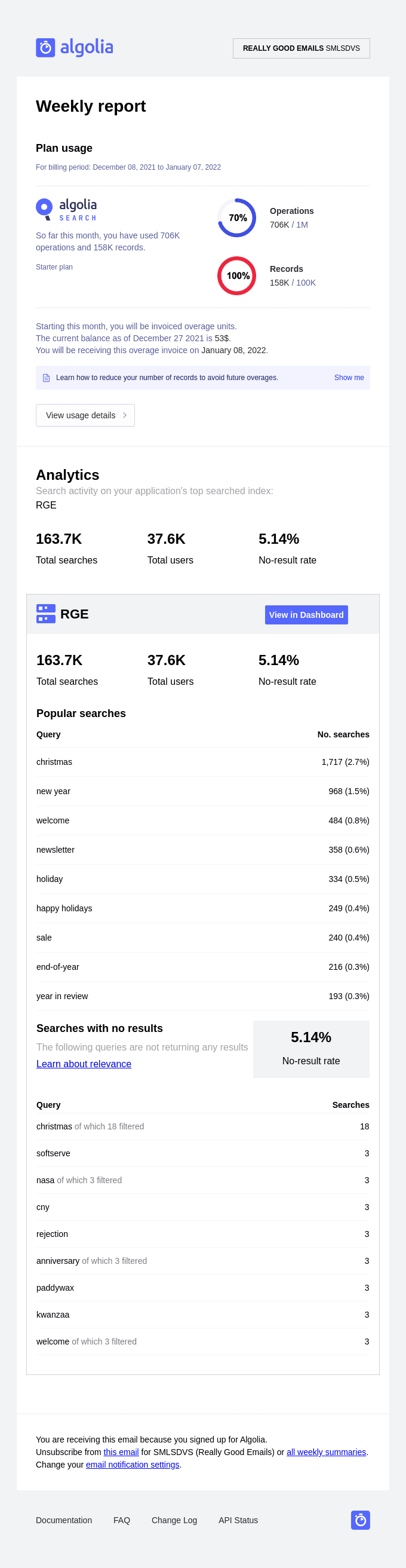Click the 'paddywax' no-results query

coord(56,1288)
